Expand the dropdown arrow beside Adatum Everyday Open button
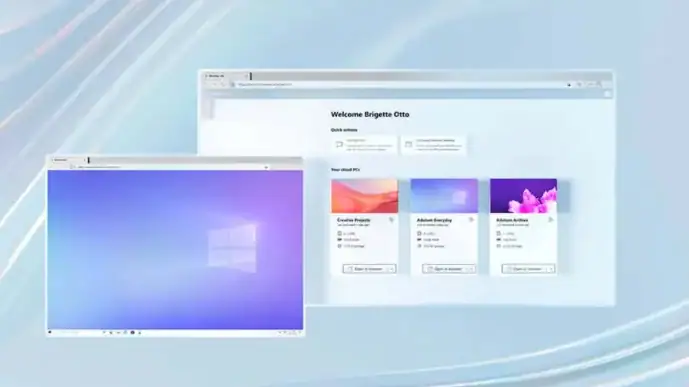Viewport: 689px width, 387px height. (471, 269)
